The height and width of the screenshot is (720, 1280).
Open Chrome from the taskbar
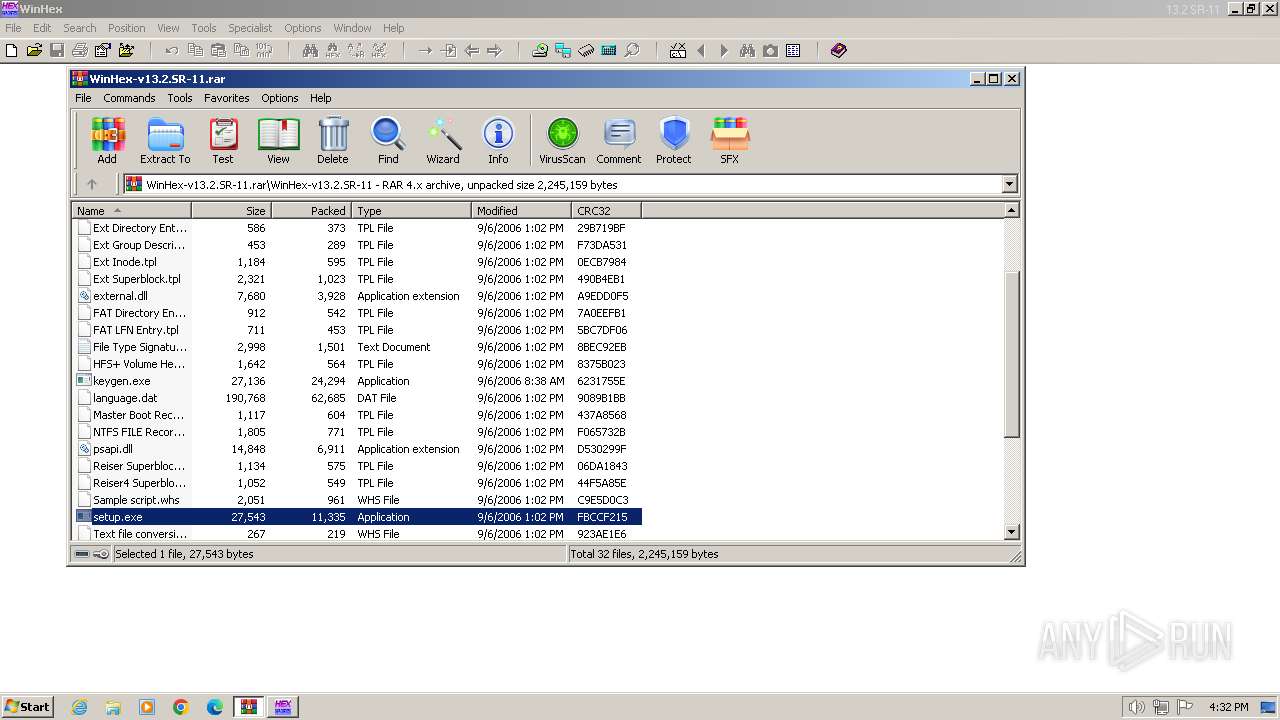[x=181, y=707]
